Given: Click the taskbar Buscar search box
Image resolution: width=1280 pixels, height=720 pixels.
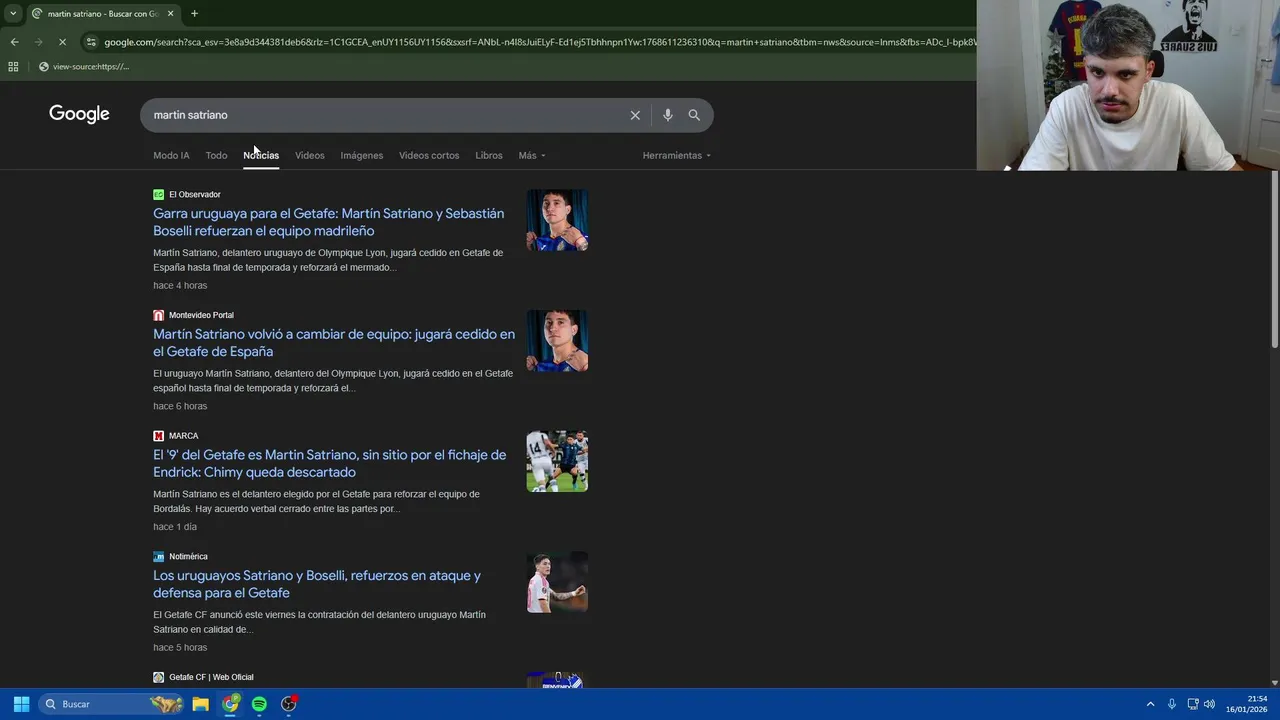Looking at the screenshot, I should pyautogui.click(x=112, y=704).
